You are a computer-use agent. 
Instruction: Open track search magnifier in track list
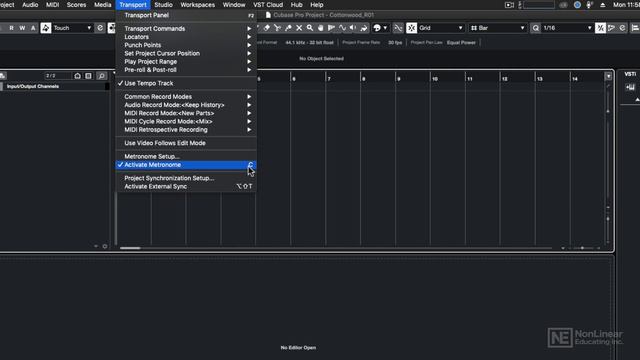pyautogui.click(x=102, y=76)
